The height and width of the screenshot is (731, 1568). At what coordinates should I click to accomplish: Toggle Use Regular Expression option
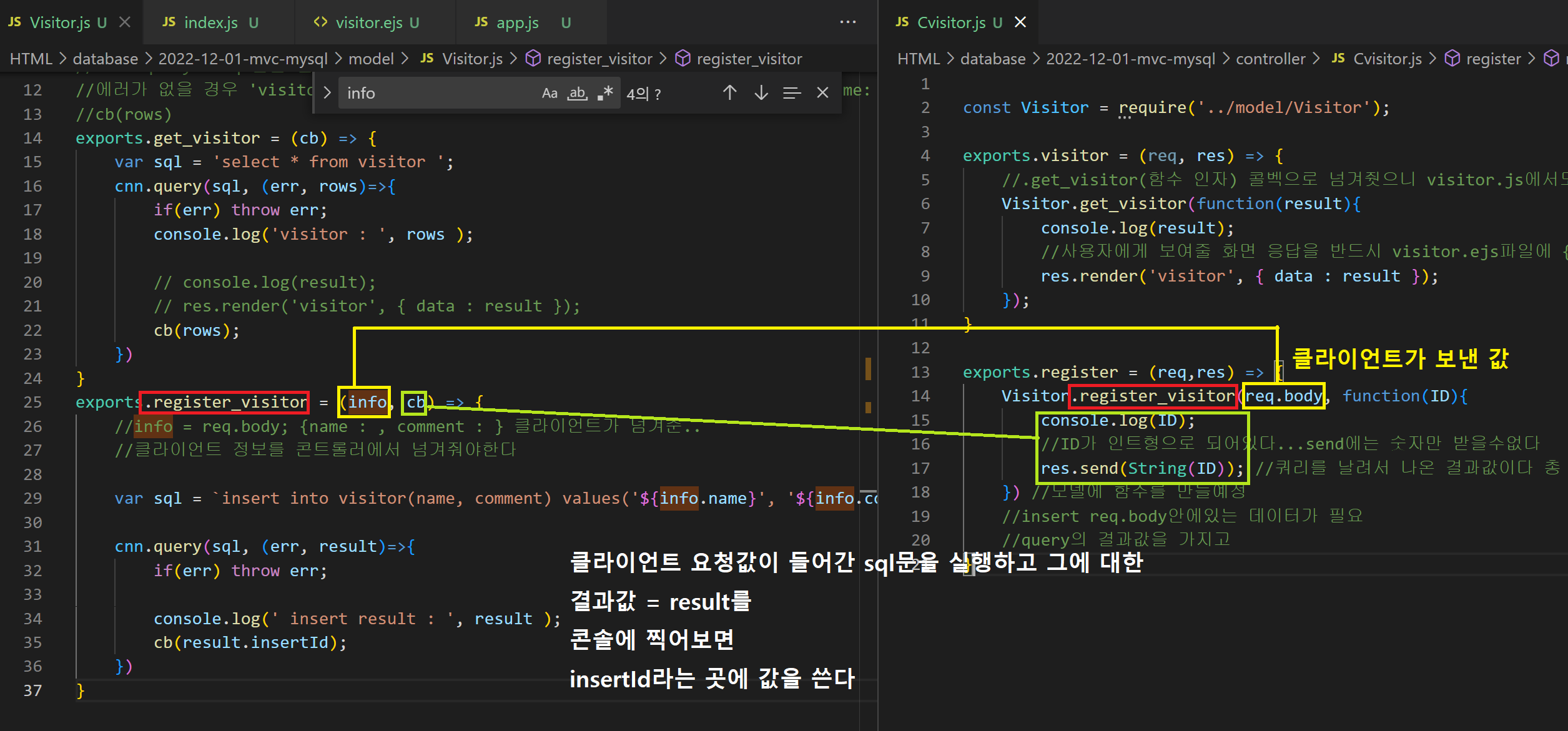(x=605, y=93)
